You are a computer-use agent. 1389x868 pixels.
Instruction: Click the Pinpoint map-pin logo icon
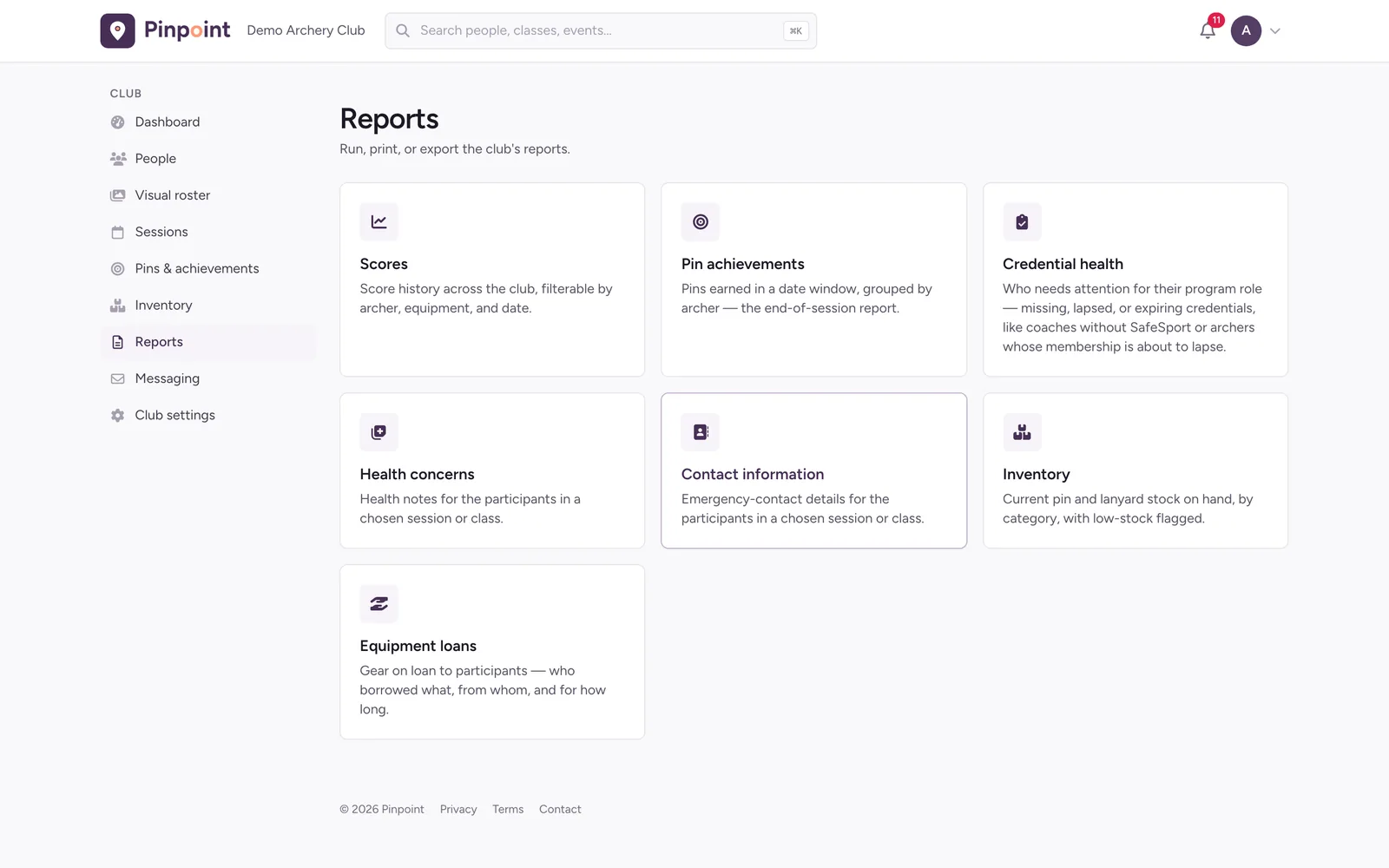coord(117,30)
